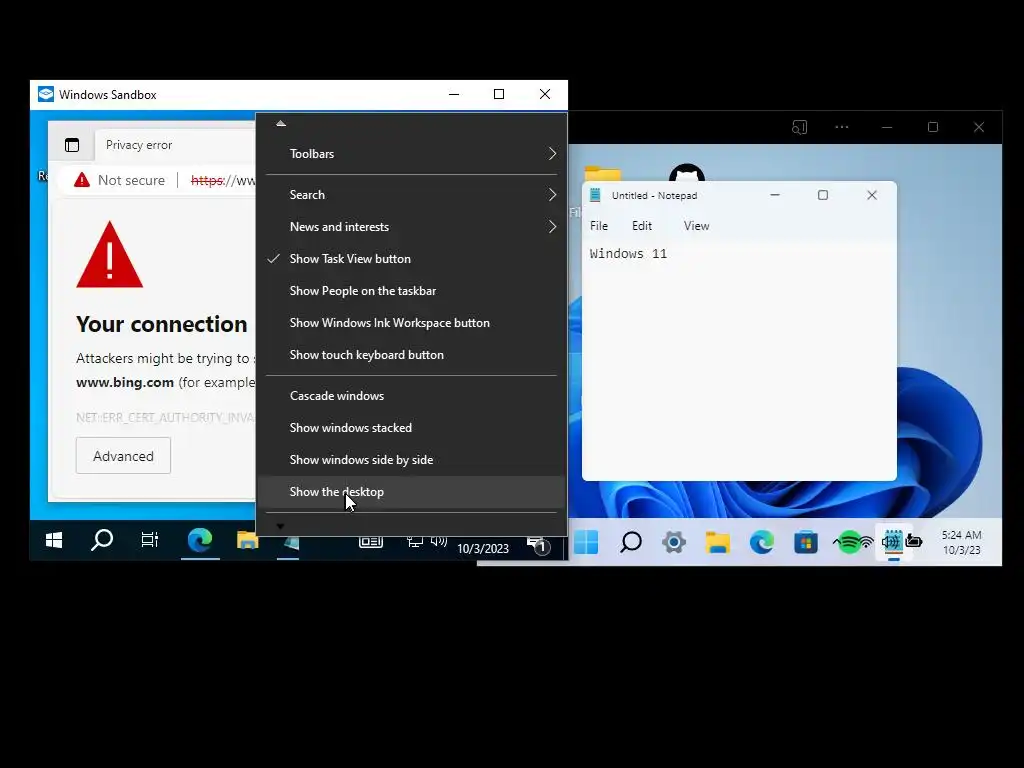This screenshot has height=768, width=1024.
Task: Open Microsoft Store on Windows 11 taskbar
Action: (x=805, y=542)
